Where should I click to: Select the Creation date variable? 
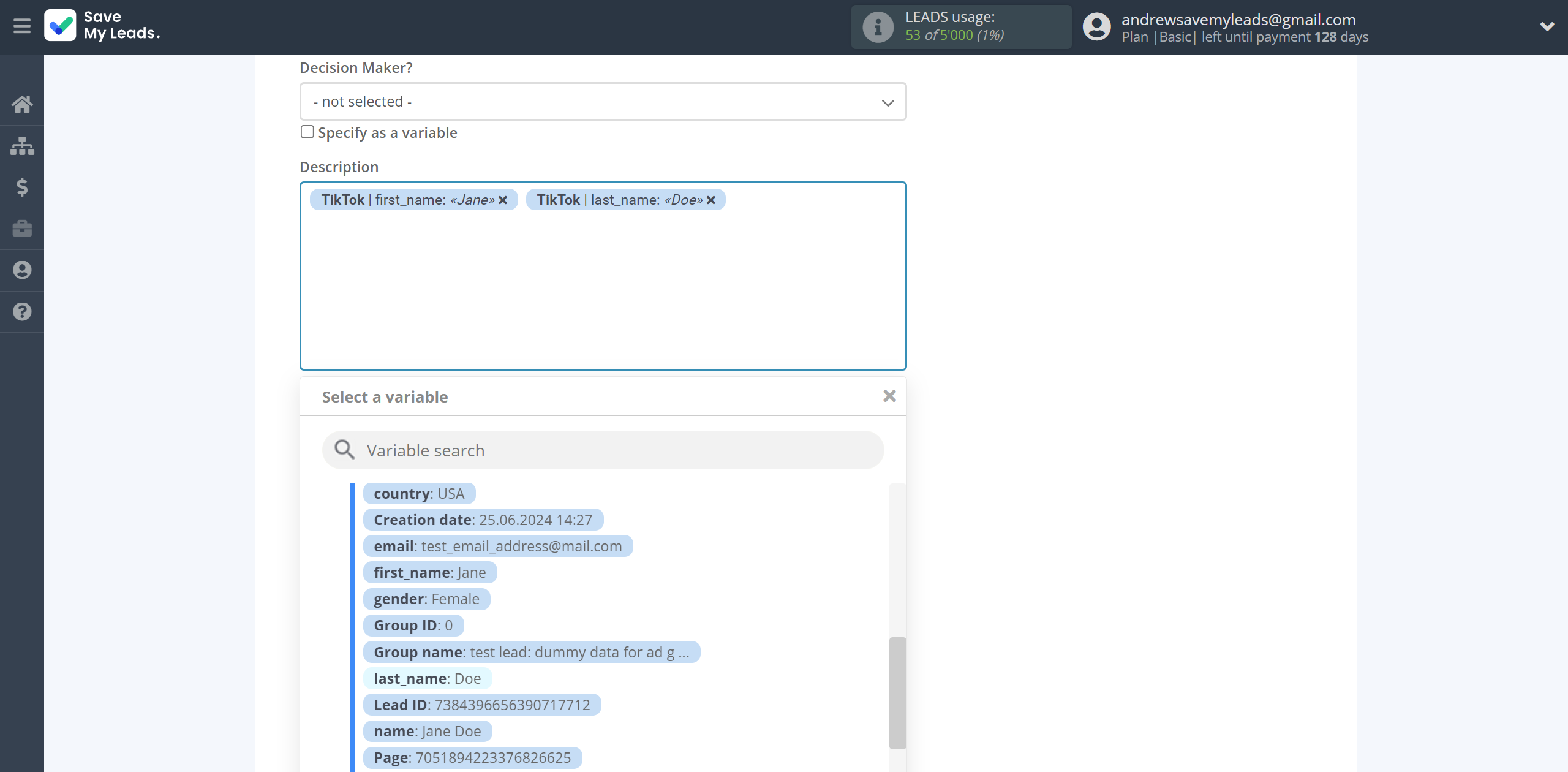point(483,520)
